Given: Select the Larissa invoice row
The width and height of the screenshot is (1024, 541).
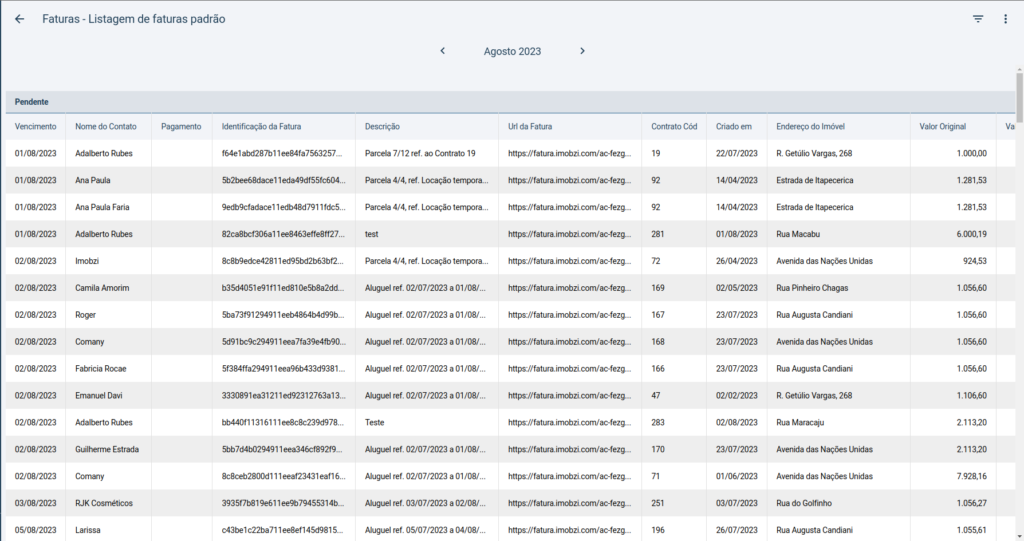Looking at the screenshot, I should coord(510,530).
